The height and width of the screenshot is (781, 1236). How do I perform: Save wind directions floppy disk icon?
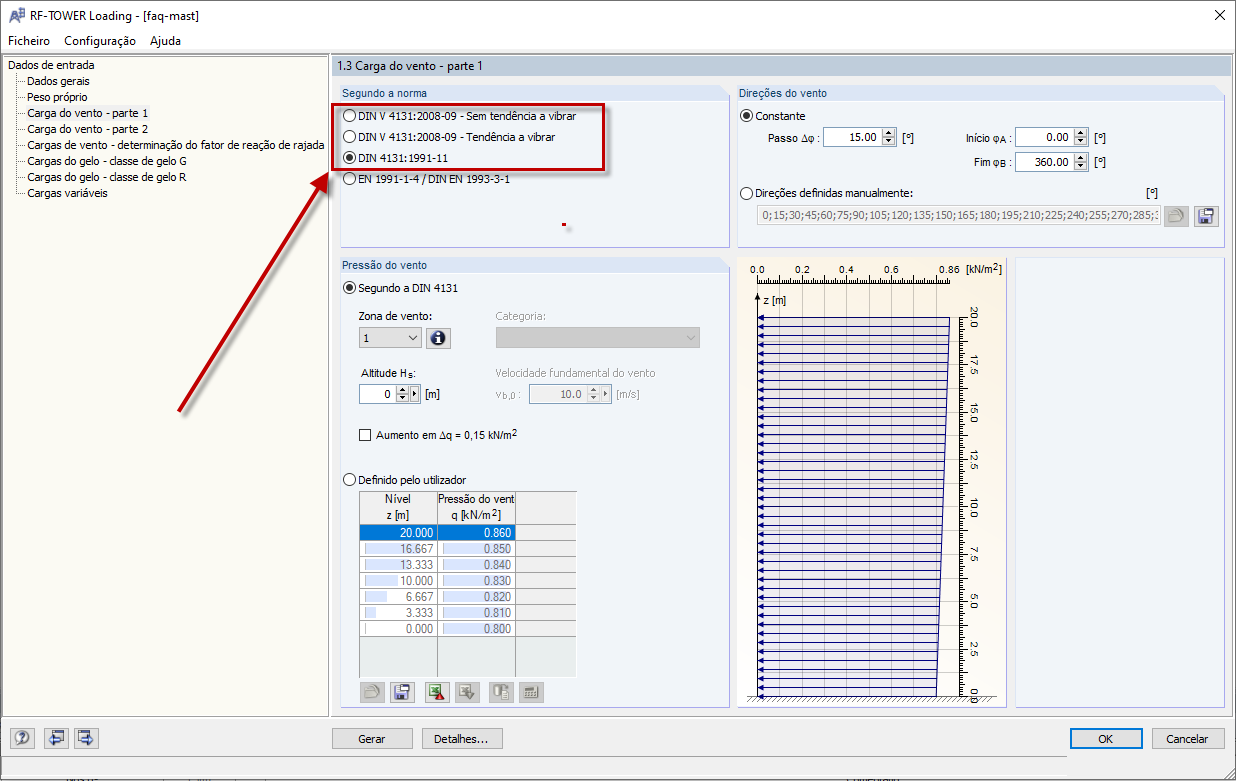pyautogui.click(x=1207, y=215)
